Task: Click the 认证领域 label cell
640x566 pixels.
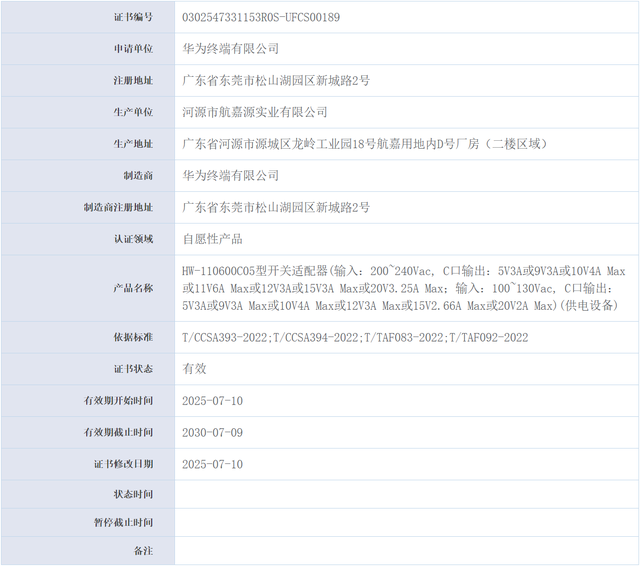Action: click(88, 239)
